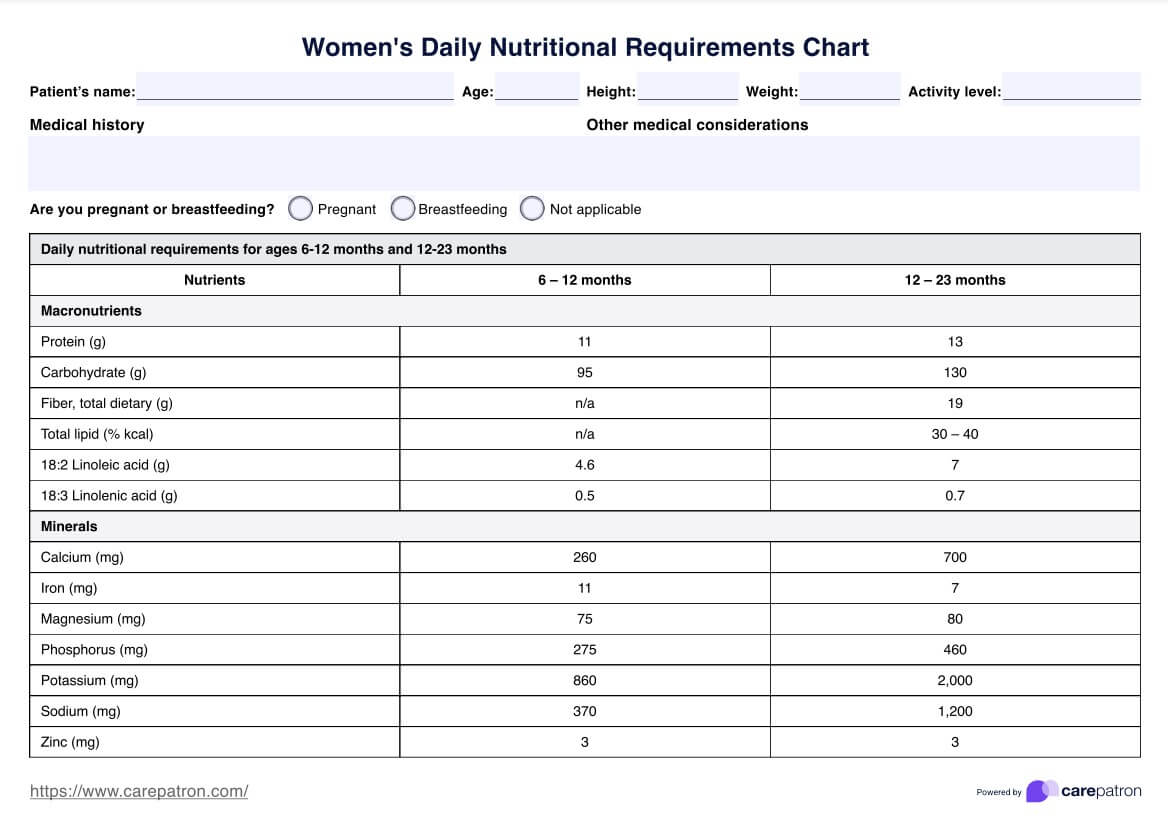This screenshot has height=825, width=1168.
Task: Choose the Not applicable option
Action: coord(533,209)
